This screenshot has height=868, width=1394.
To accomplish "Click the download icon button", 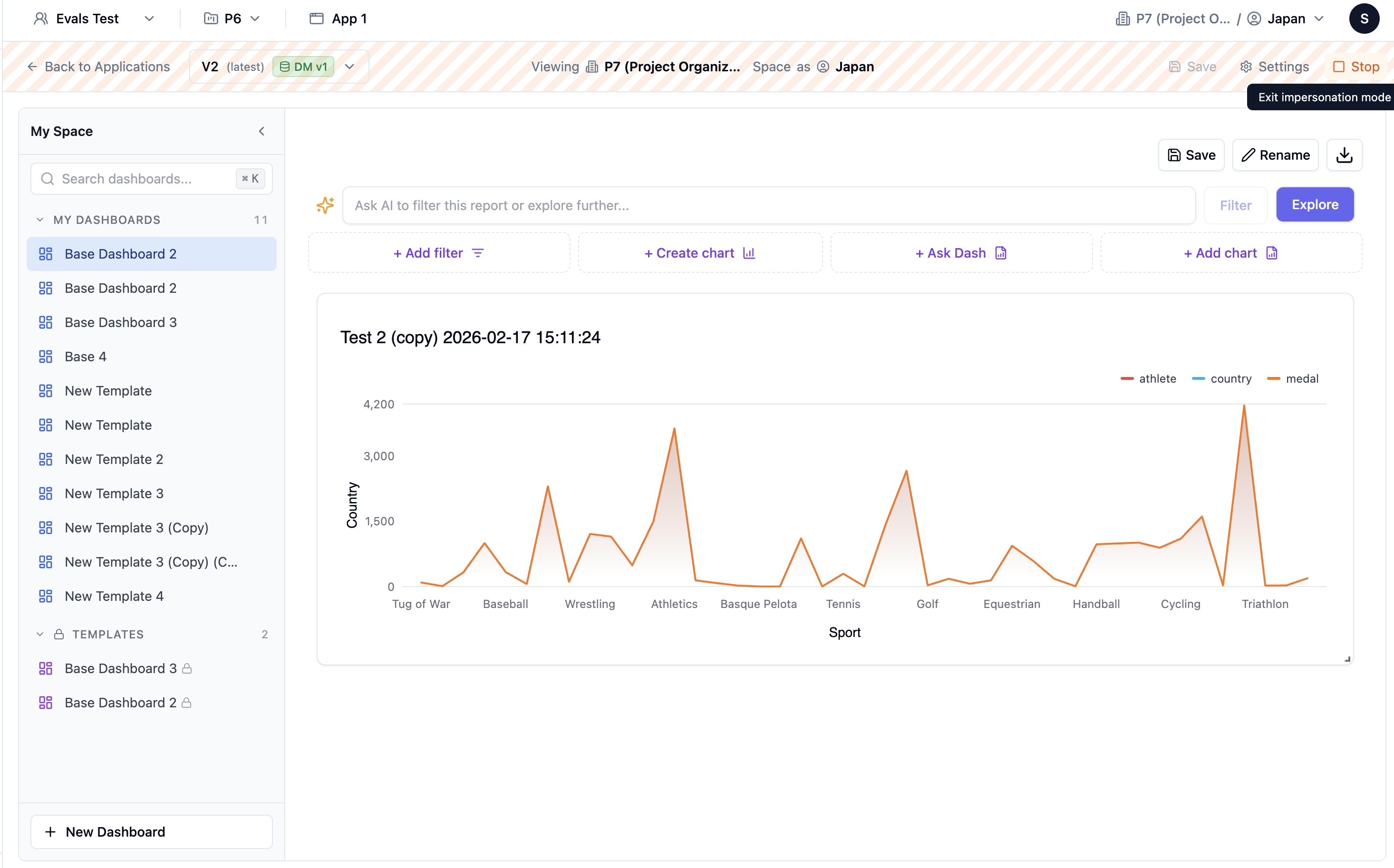I will click(x=1344, y=155).
